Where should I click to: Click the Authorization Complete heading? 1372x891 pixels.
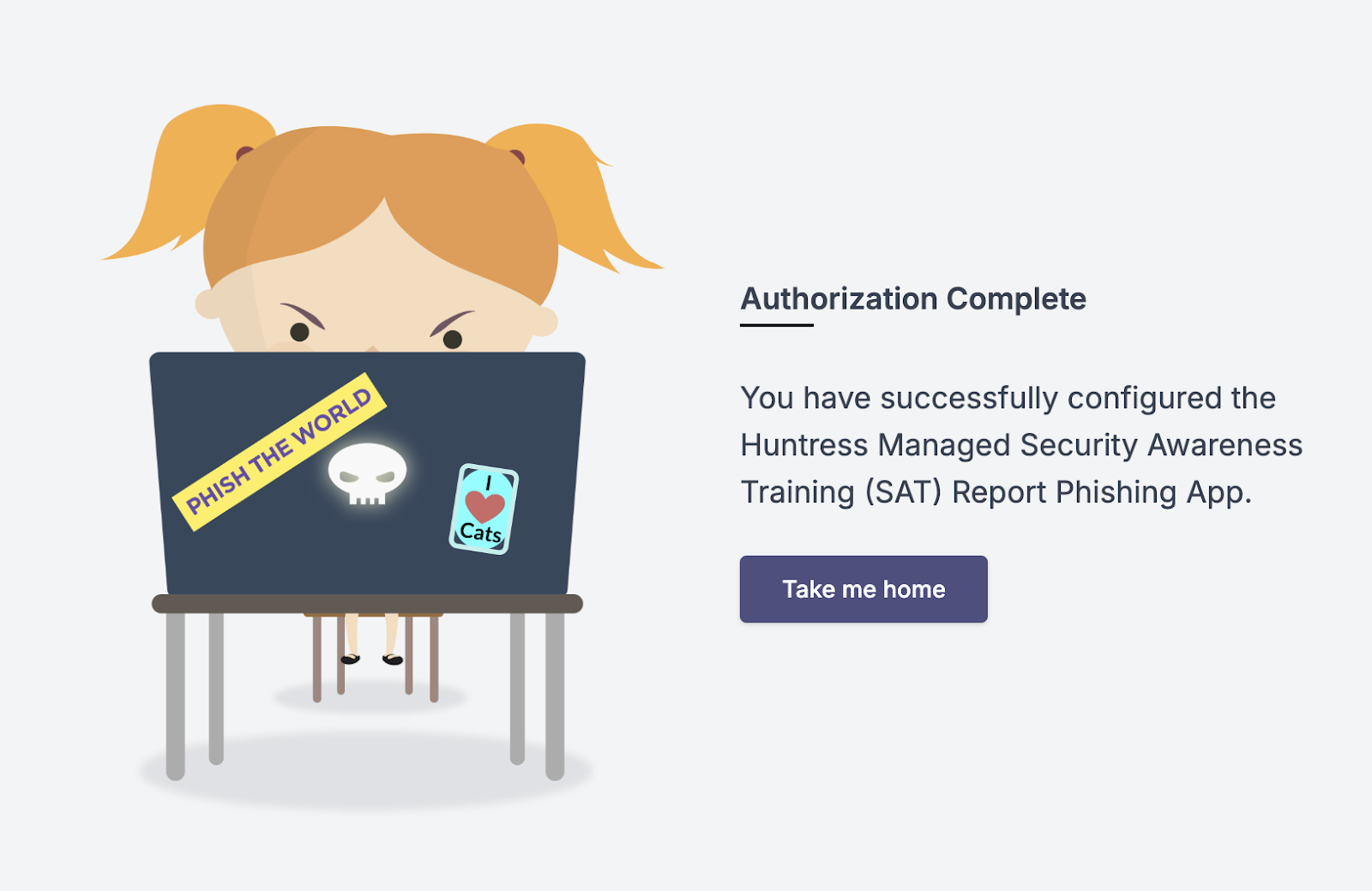pyautogui.click(x=913, y=298)
